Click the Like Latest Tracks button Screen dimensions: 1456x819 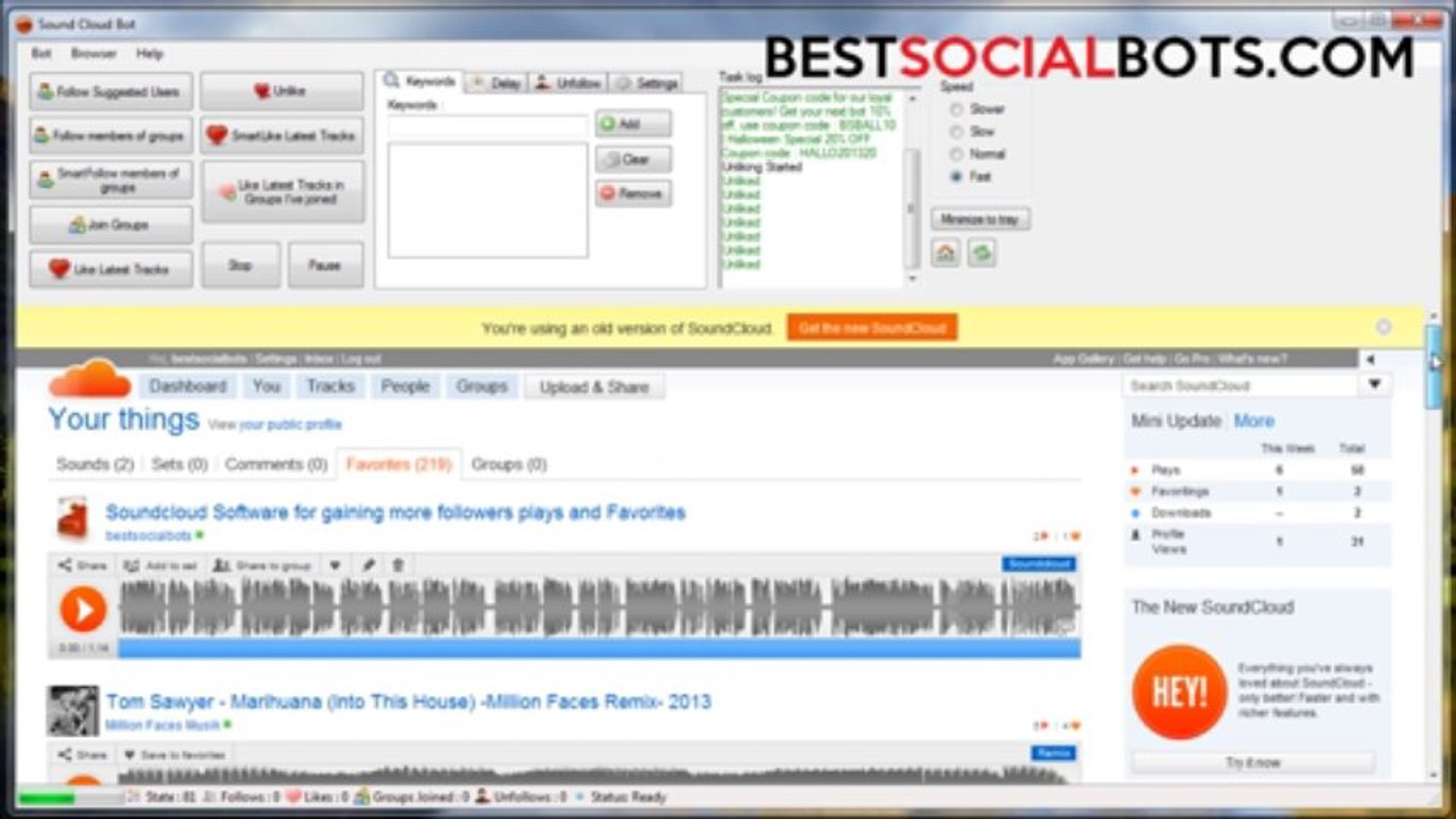[x=111, y=269]
